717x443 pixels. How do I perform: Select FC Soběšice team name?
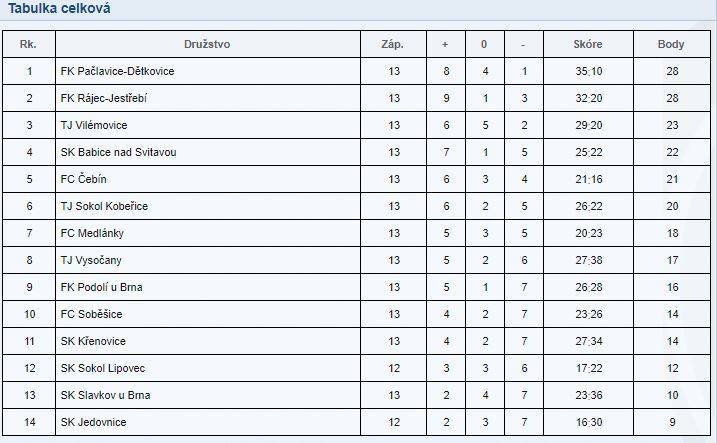tap(91, 314)
